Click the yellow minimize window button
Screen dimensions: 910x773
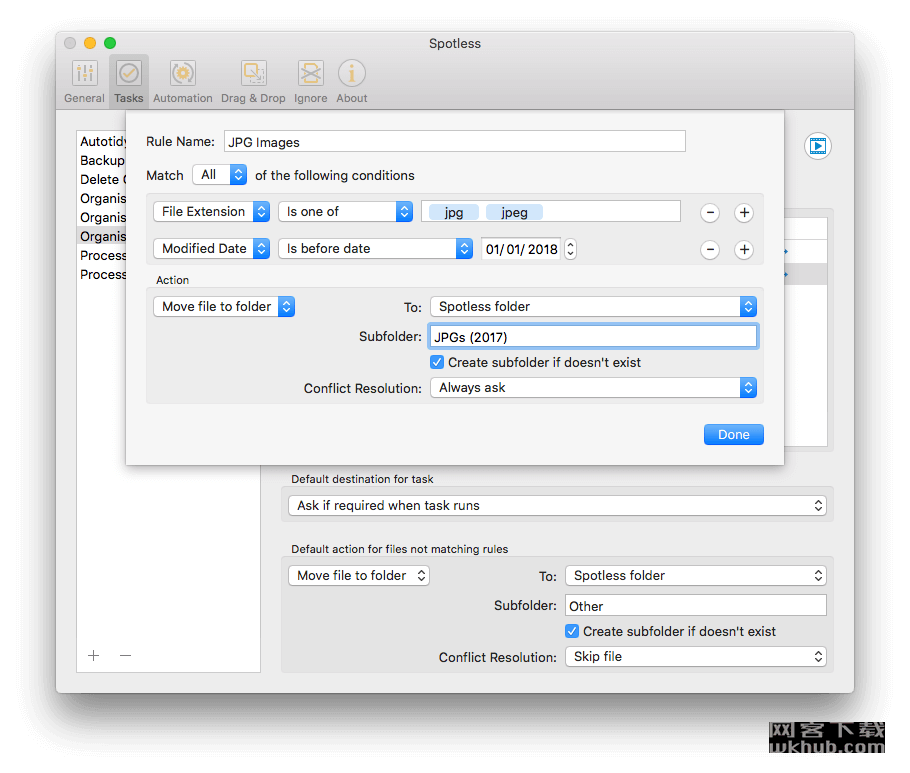(x=90, y=43)
